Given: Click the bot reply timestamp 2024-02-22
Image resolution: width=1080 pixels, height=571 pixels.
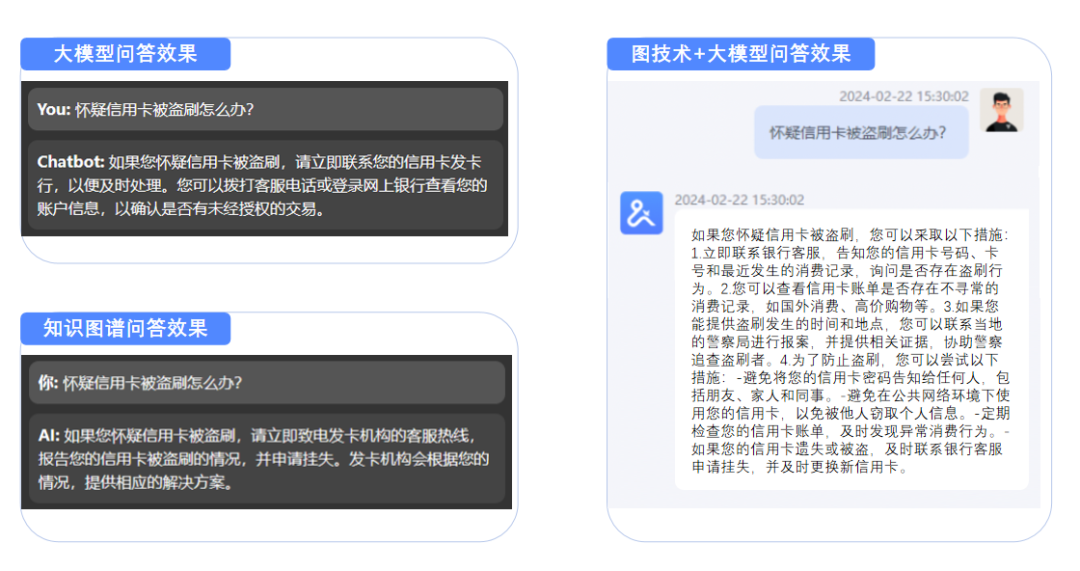Looking at the screenshot, I should pos(711,200).
